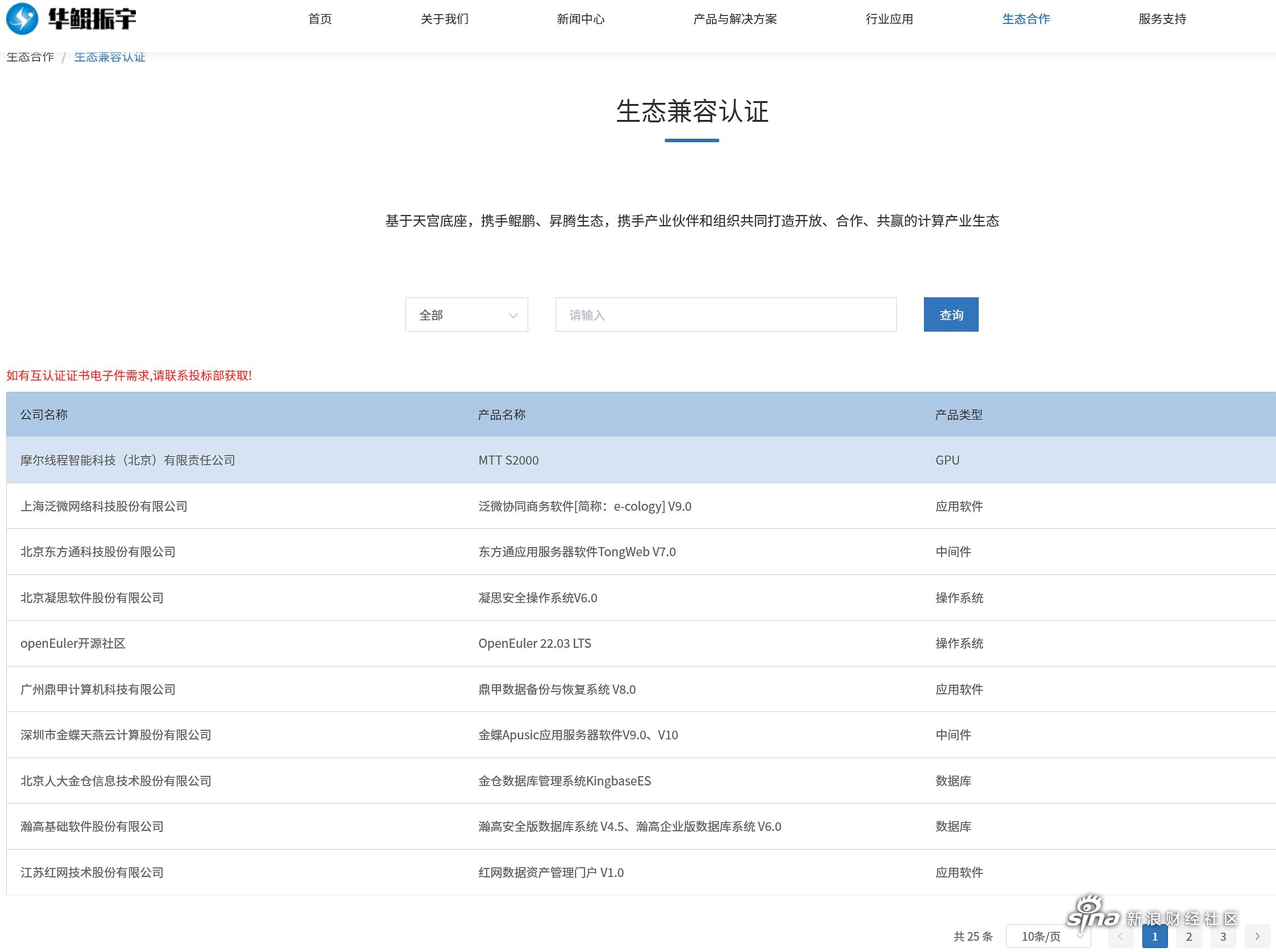This screenshot has height=952, width=1276.
Task: Click the 产品类型 column header
Action: point(959,415)
